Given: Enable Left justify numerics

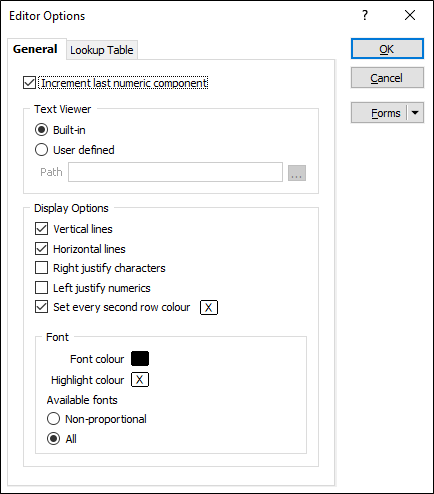Looking at the screenshot, I should coord(41,288).
